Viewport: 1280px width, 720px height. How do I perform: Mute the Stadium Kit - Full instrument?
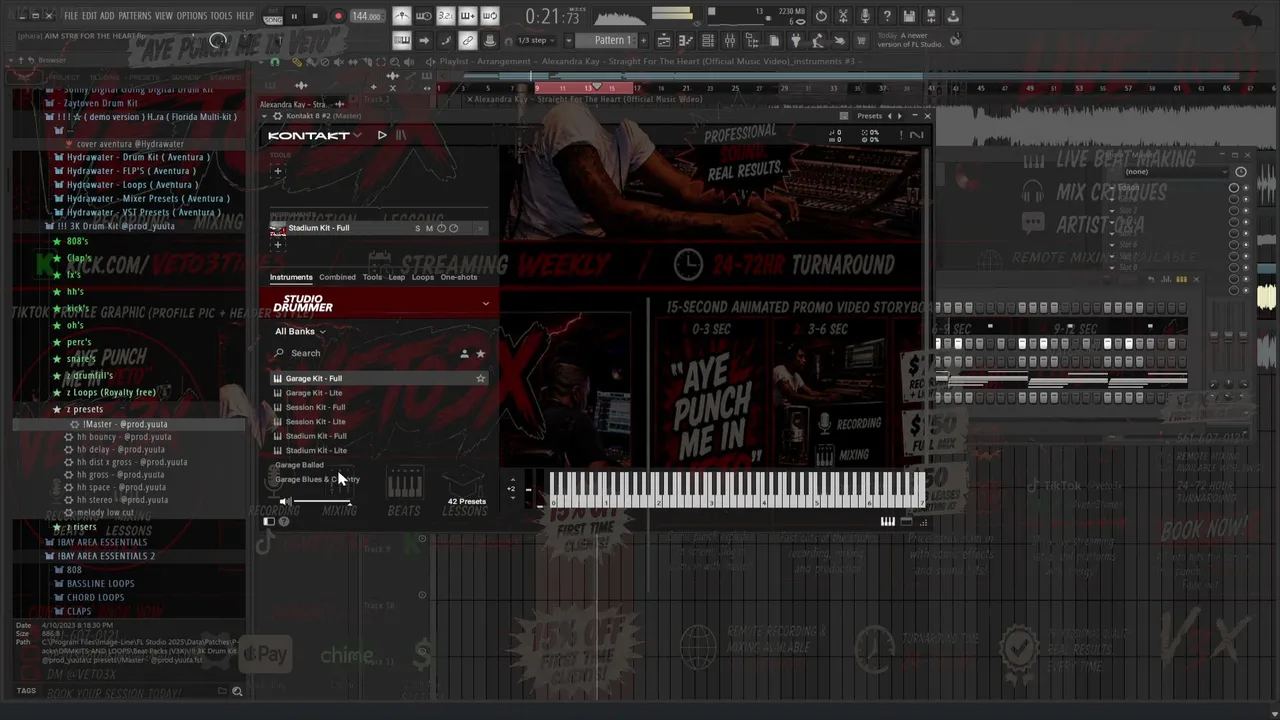tap(429, 228)
